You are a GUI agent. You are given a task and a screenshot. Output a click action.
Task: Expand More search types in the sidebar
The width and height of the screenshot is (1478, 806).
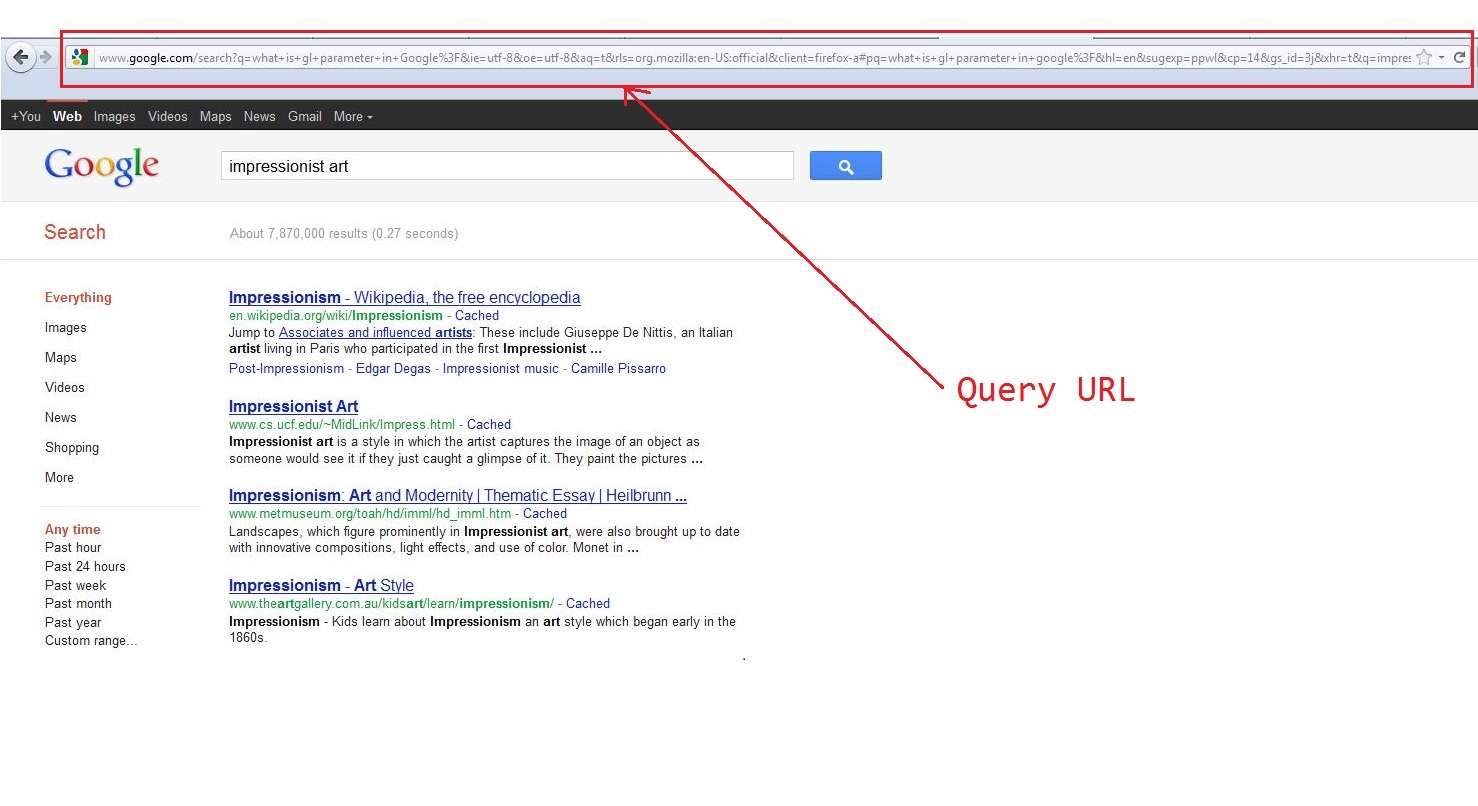pos(60,478)
